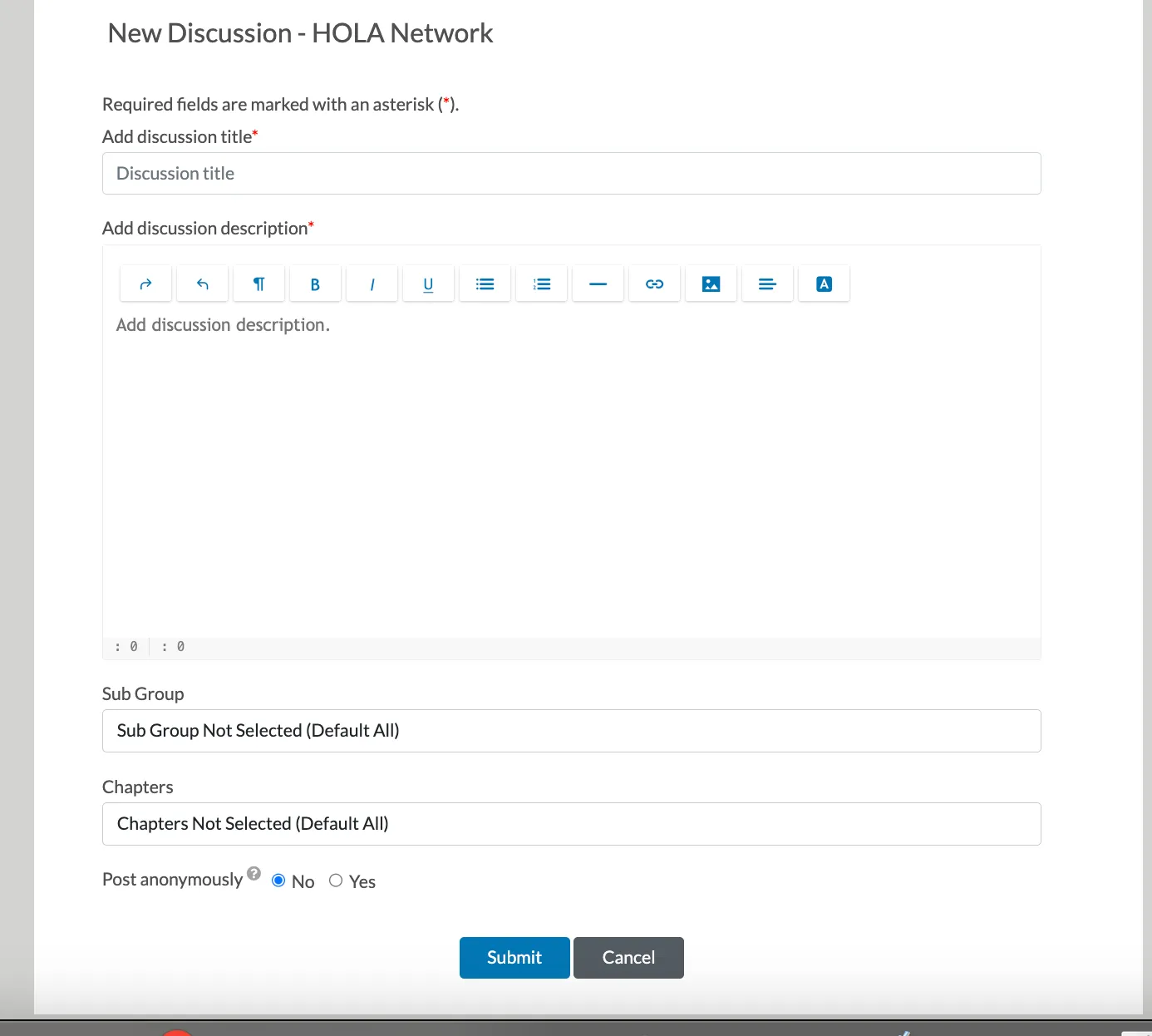The image size is (1152, 1036).
Task: Click the 'Add discussion title' label
Action: (180, 136)
